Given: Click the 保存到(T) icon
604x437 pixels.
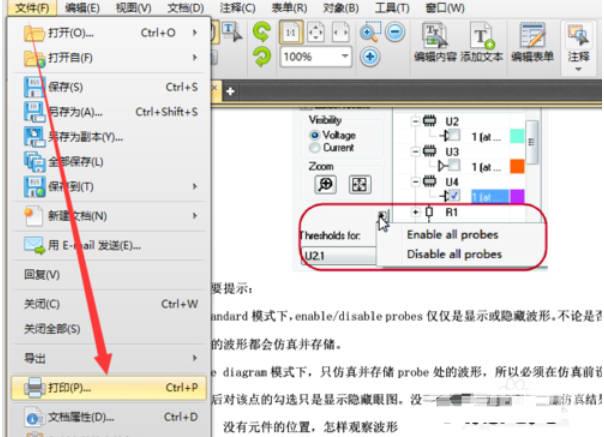Looking at the screenshot, I should click(x=35, y=187).
